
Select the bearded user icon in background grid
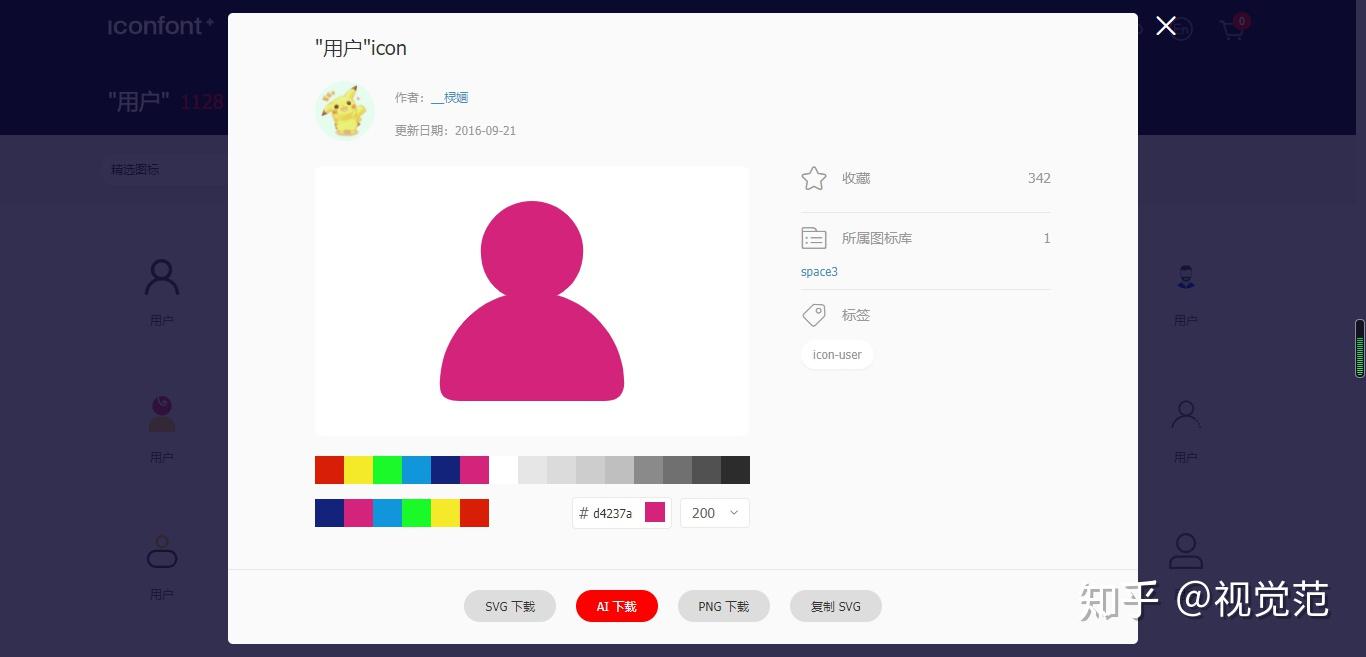point(1186,277)
